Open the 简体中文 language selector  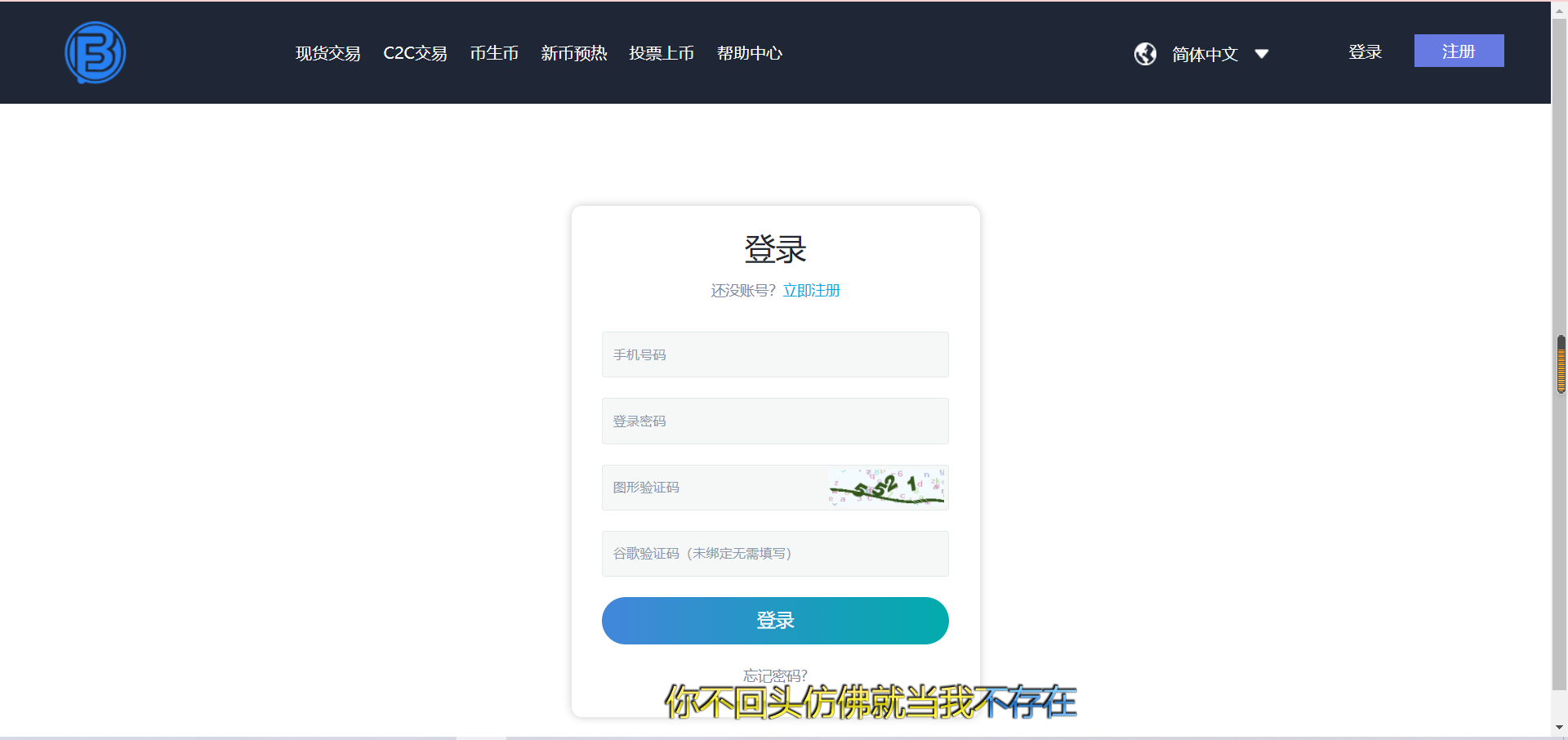[x=1205, y=54]
